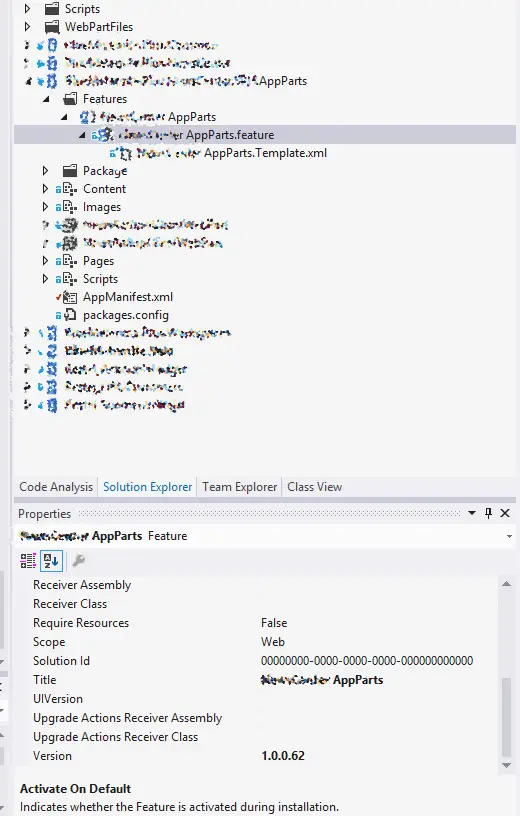Click the Require Resources False value

(274, 623)
